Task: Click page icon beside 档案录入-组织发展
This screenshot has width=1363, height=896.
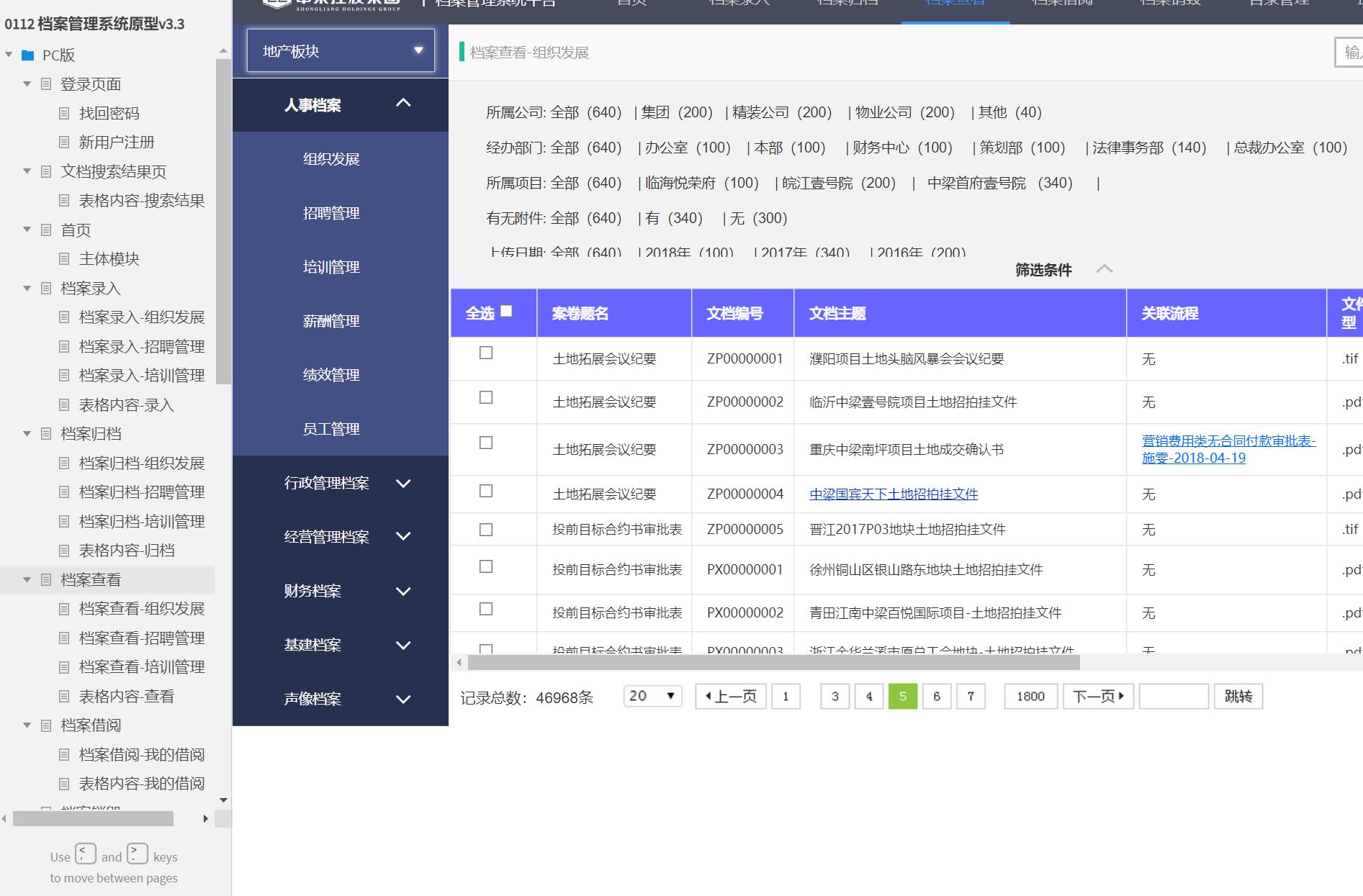Action: 64,317
